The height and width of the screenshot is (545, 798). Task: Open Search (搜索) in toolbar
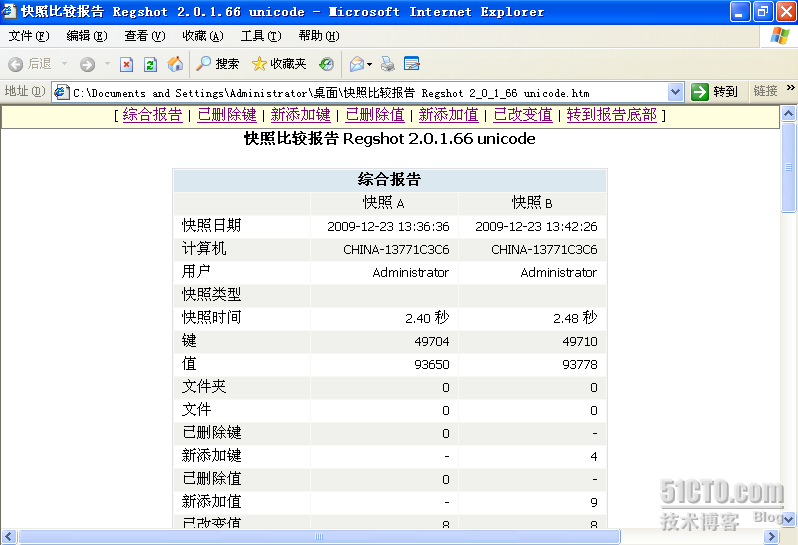click(217, 64)
